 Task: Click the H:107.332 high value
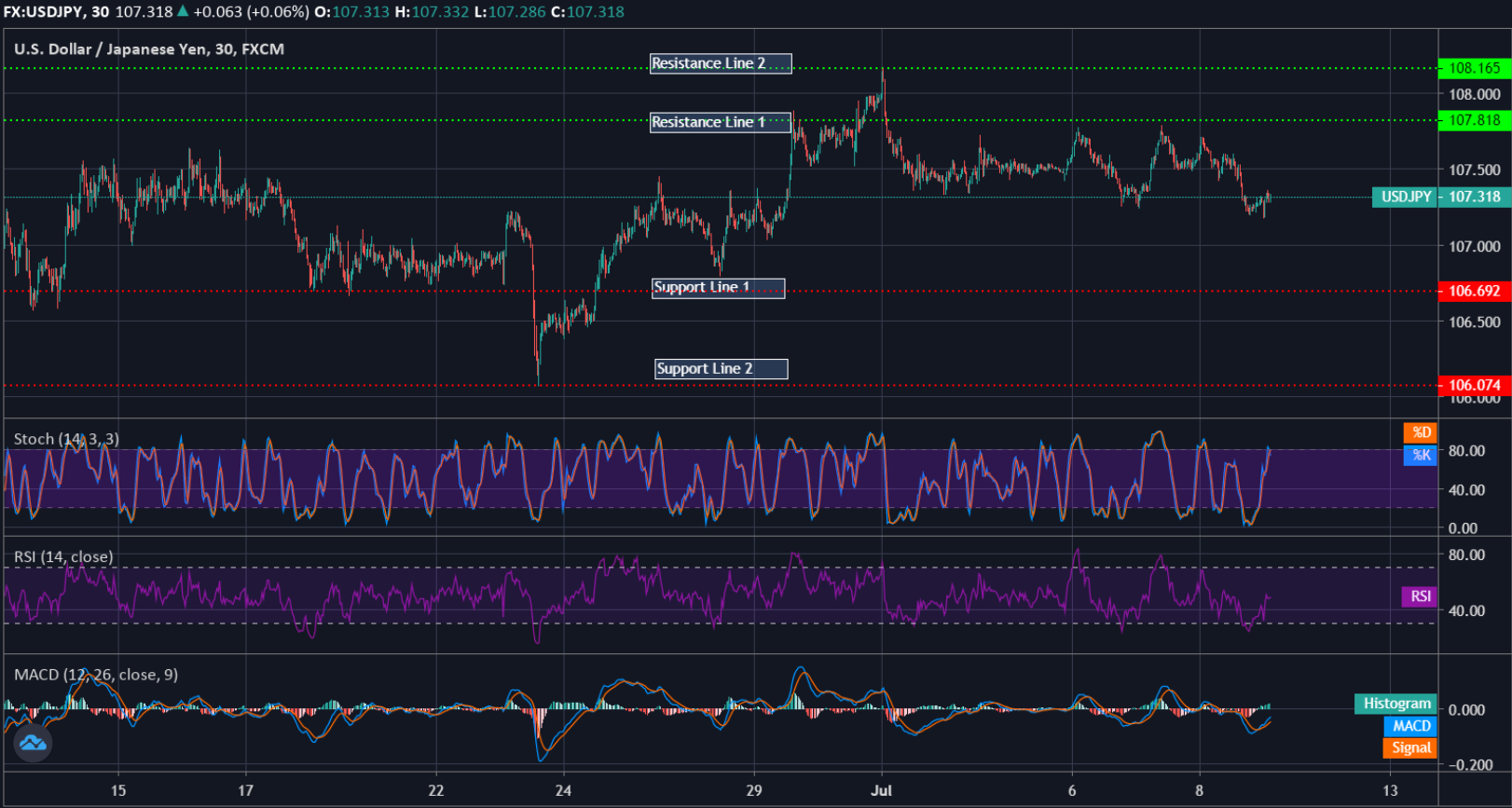pos(433,12)
